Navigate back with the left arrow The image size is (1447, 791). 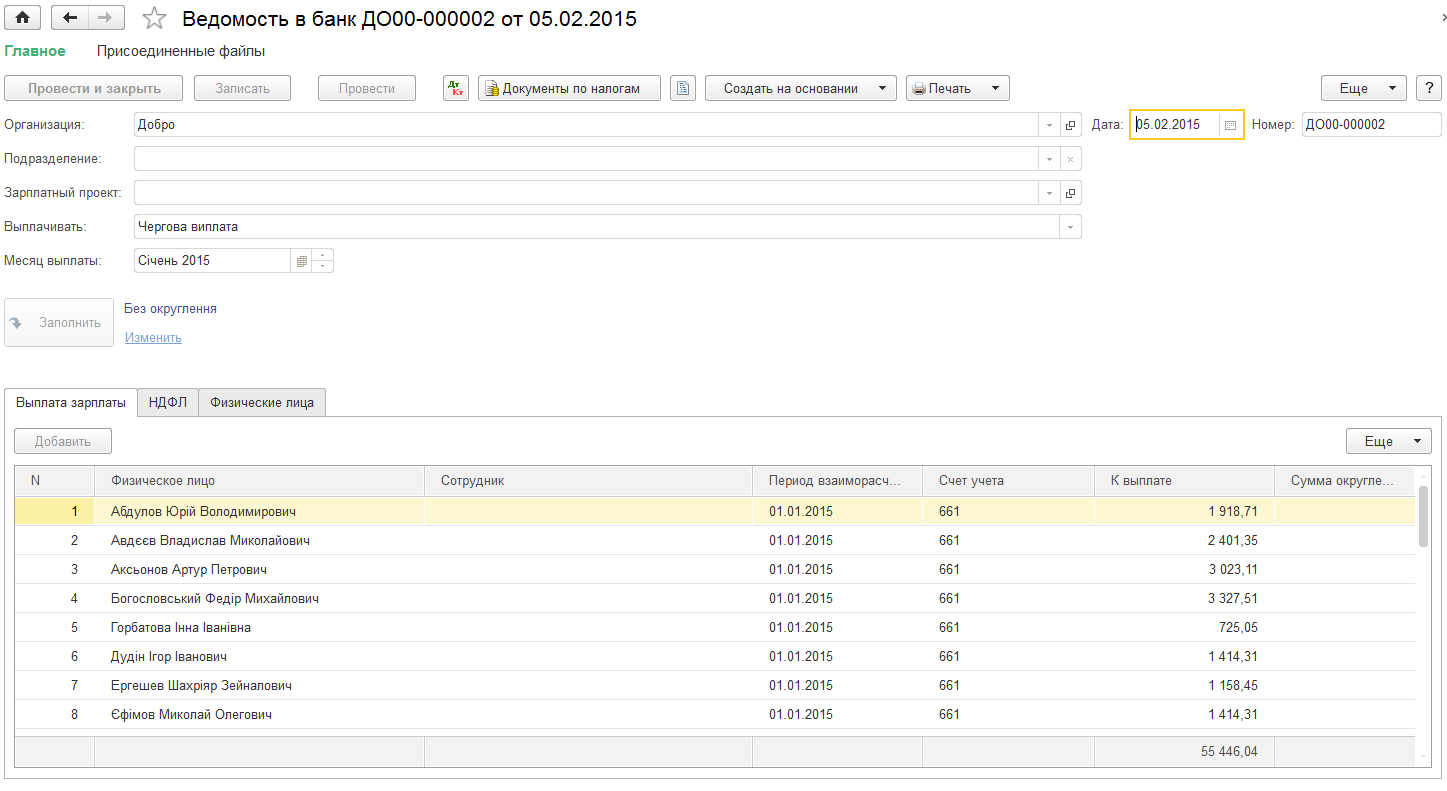point(70,18)
